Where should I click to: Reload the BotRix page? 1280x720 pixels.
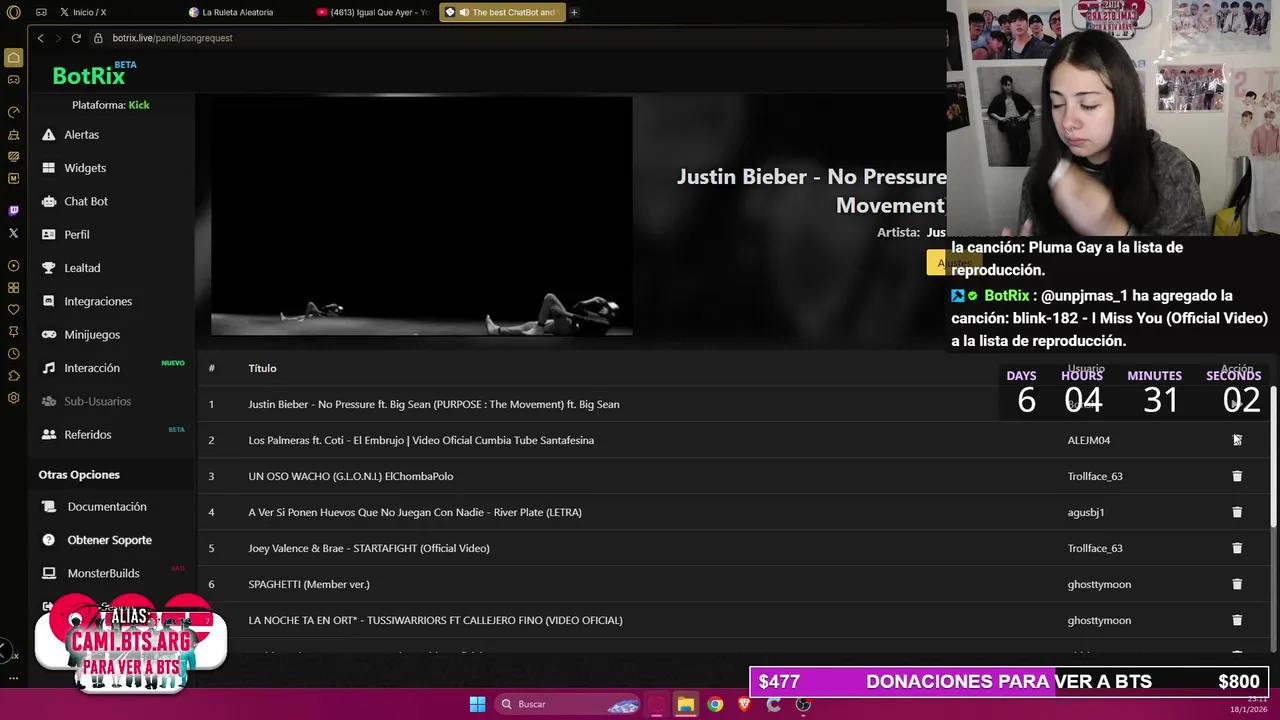pyautogui.click(x=76, y=38)
